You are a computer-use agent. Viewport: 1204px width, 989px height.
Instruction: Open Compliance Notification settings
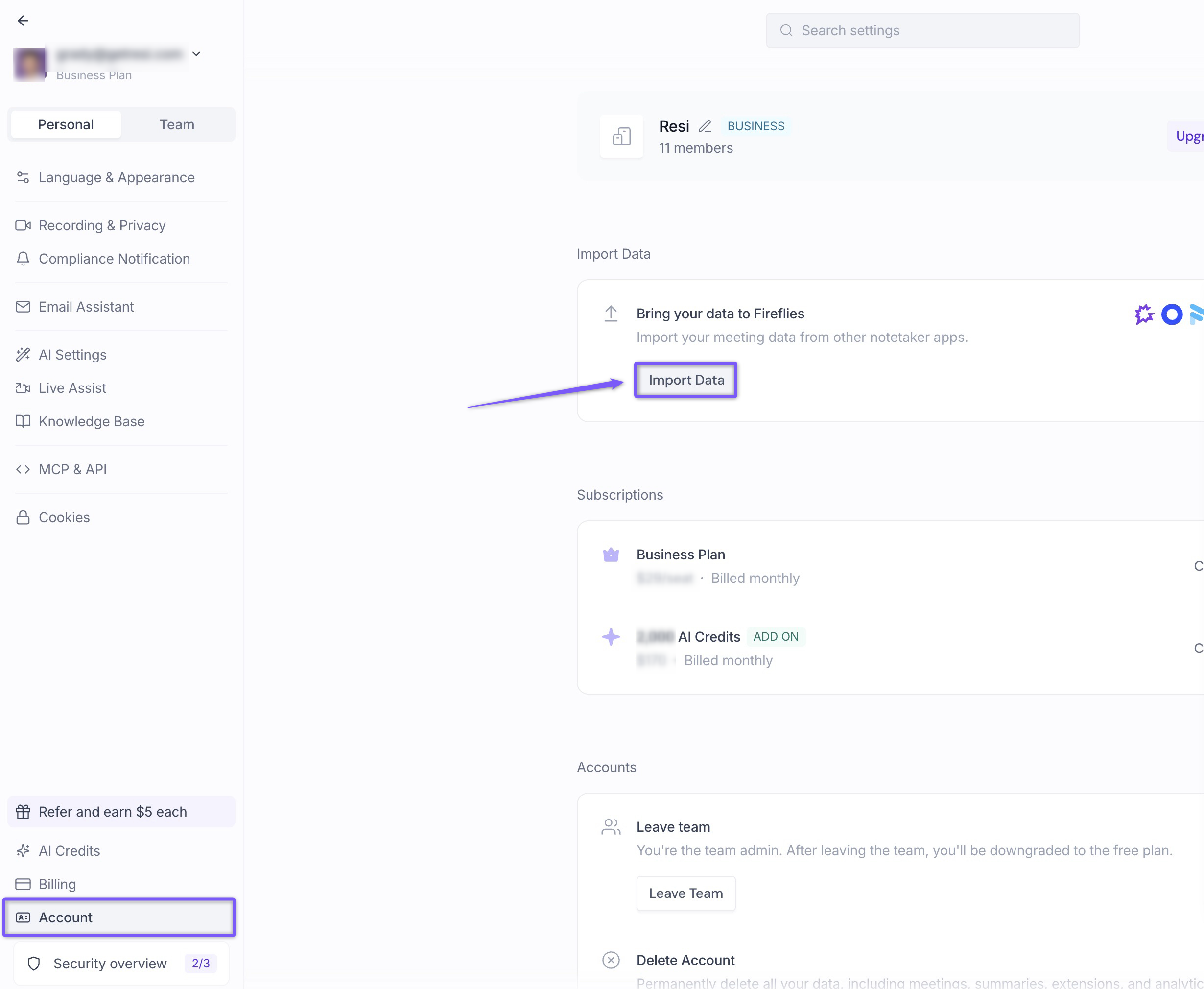(121, 259)
